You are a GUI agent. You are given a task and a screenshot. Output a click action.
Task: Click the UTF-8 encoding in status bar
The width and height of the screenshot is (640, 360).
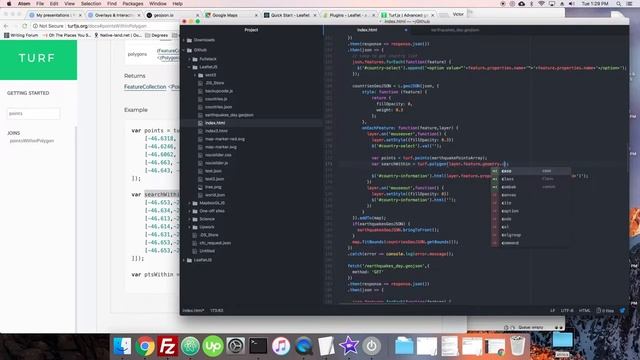[x=567, y=311]
